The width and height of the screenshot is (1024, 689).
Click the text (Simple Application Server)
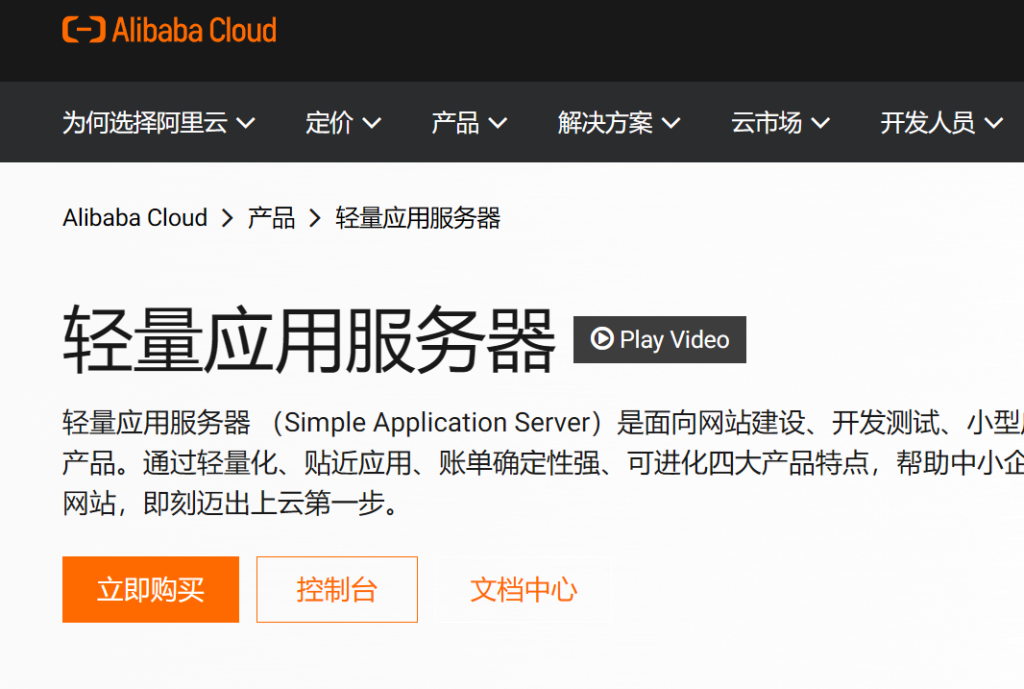[x=436, y=423]
